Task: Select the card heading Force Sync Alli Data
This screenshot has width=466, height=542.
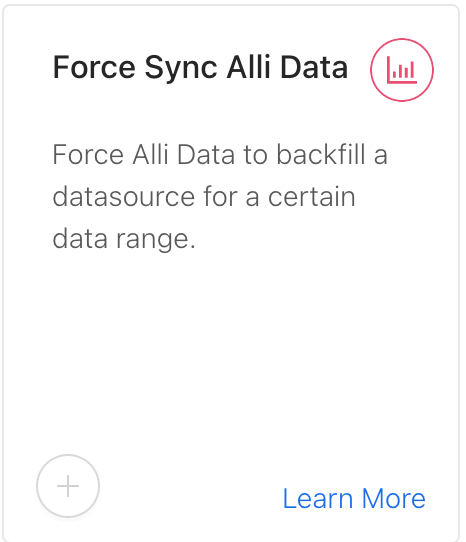Action: tap(200, 67)
